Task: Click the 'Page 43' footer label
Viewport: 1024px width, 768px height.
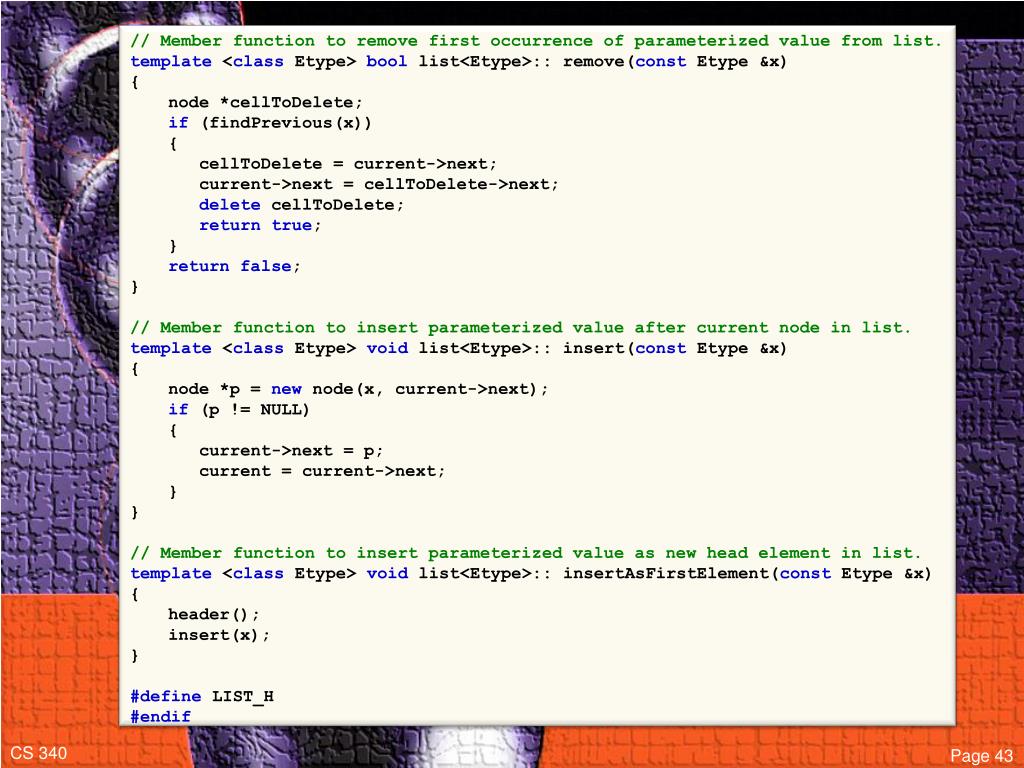Action: pyautogui.click(x=982, y=756)
